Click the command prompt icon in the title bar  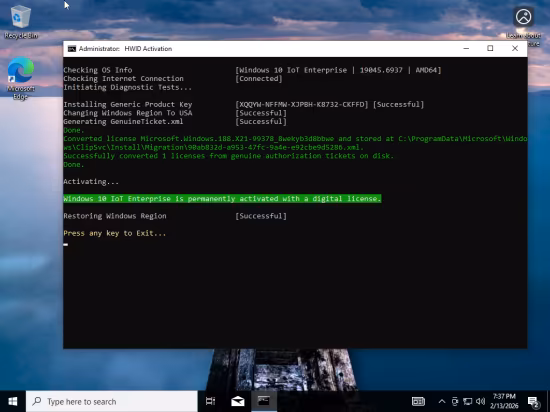(x=72, y=49)
